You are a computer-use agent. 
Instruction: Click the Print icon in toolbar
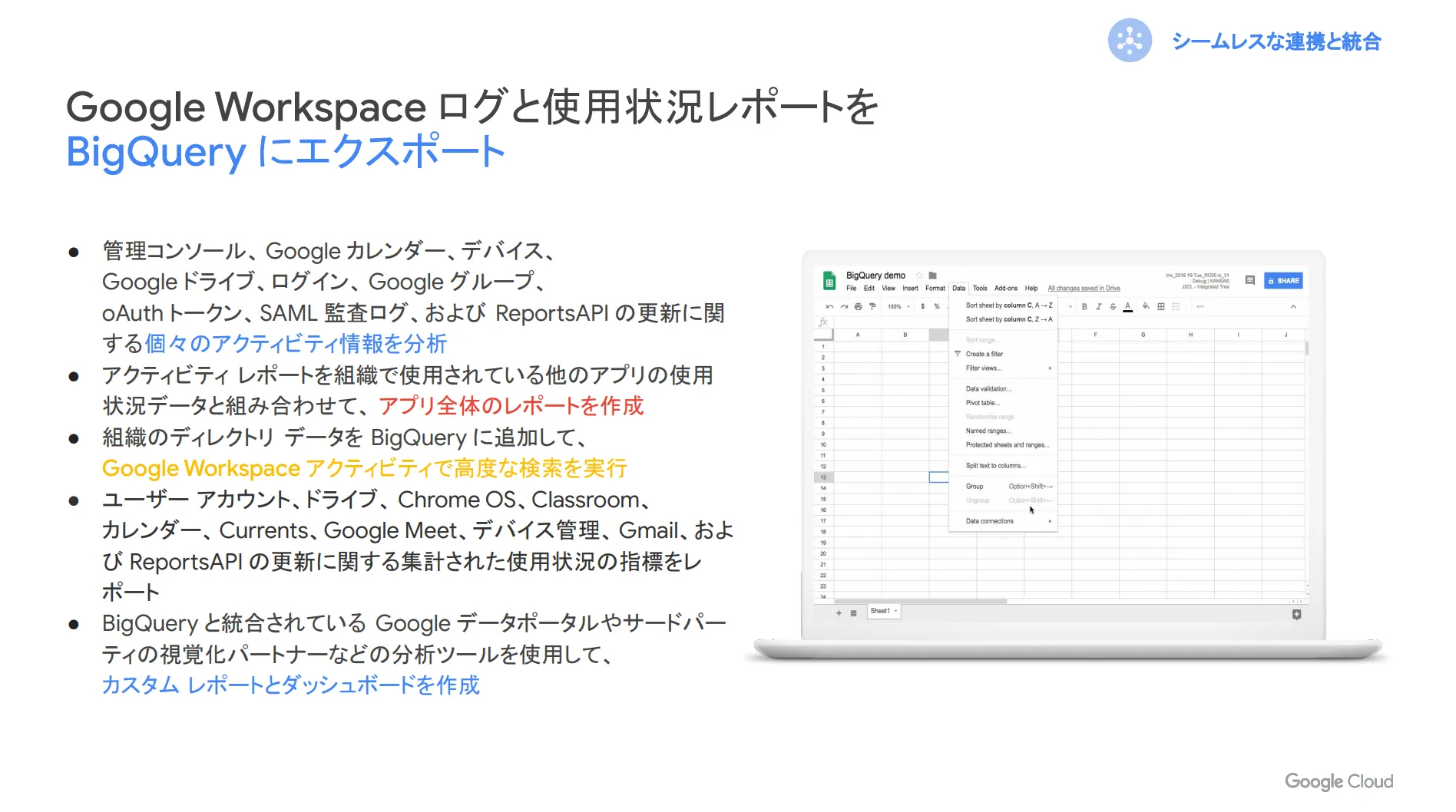pyautogui.click(x=858, y=306)
